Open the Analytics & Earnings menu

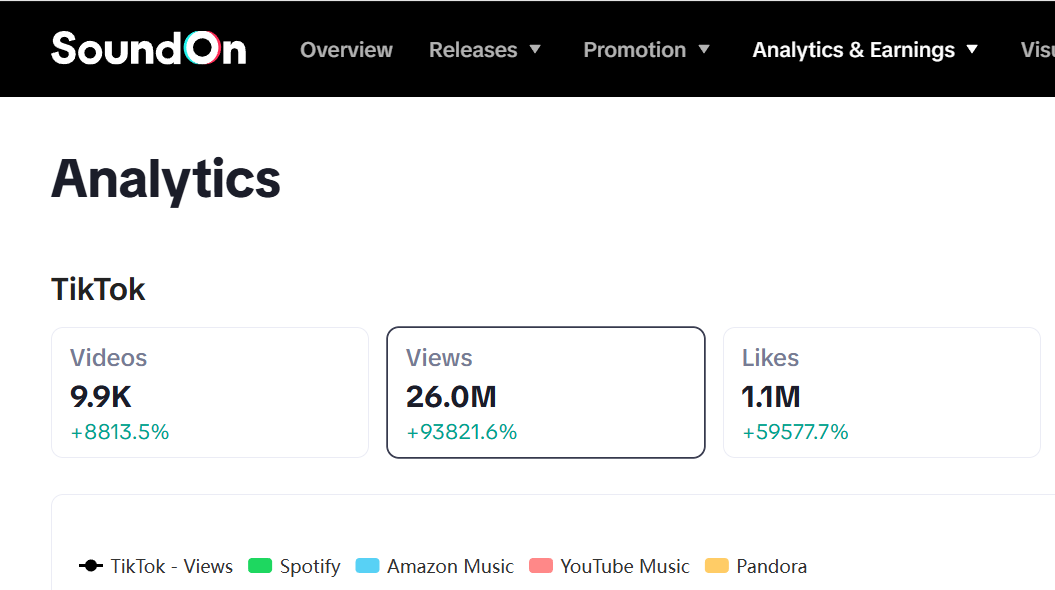[853, 50]
